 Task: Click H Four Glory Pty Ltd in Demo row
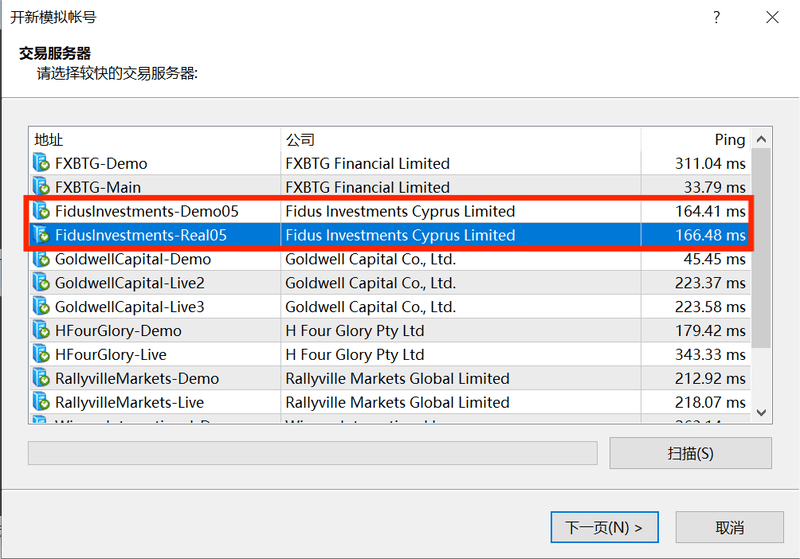pyautogui.click(x=355, y=331)
